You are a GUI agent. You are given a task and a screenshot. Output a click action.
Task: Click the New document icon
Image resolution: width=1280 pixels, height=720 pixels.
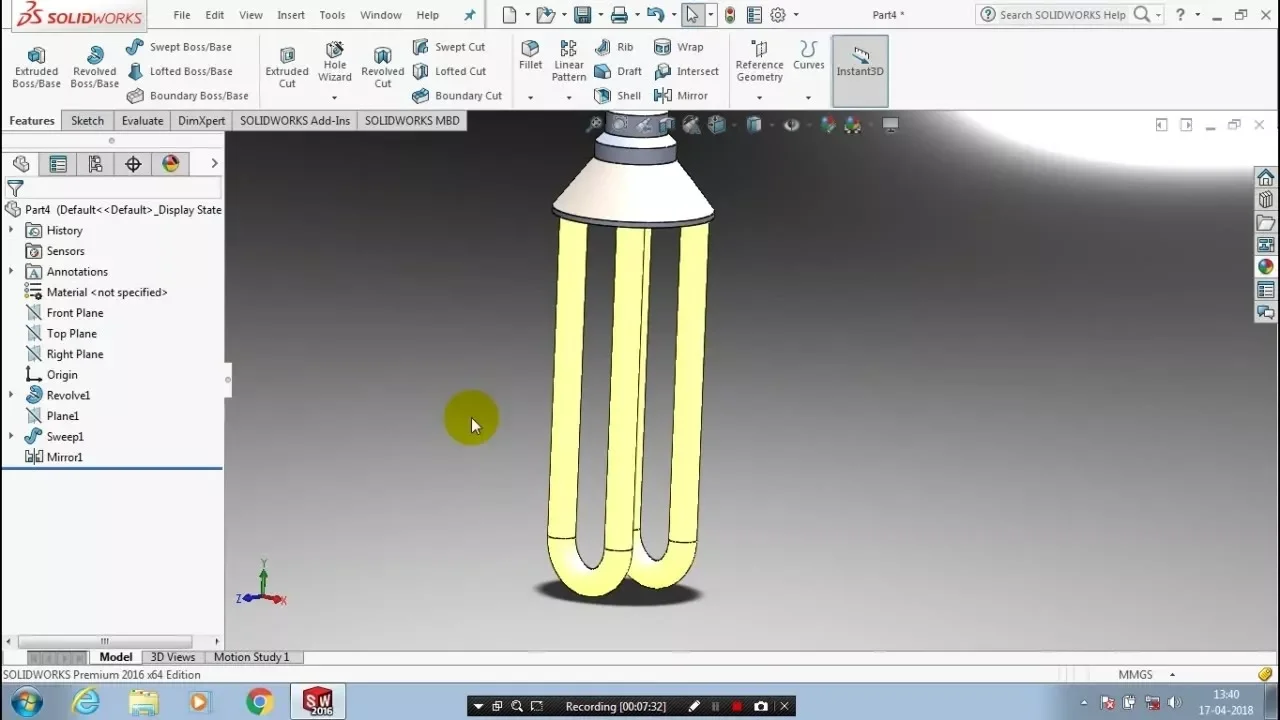click(510, 15)
